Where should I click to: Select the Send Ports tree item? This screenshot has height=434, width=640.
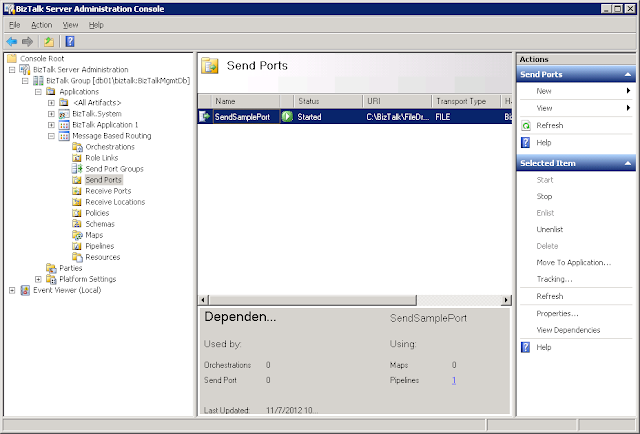click(x=104, y=180)
